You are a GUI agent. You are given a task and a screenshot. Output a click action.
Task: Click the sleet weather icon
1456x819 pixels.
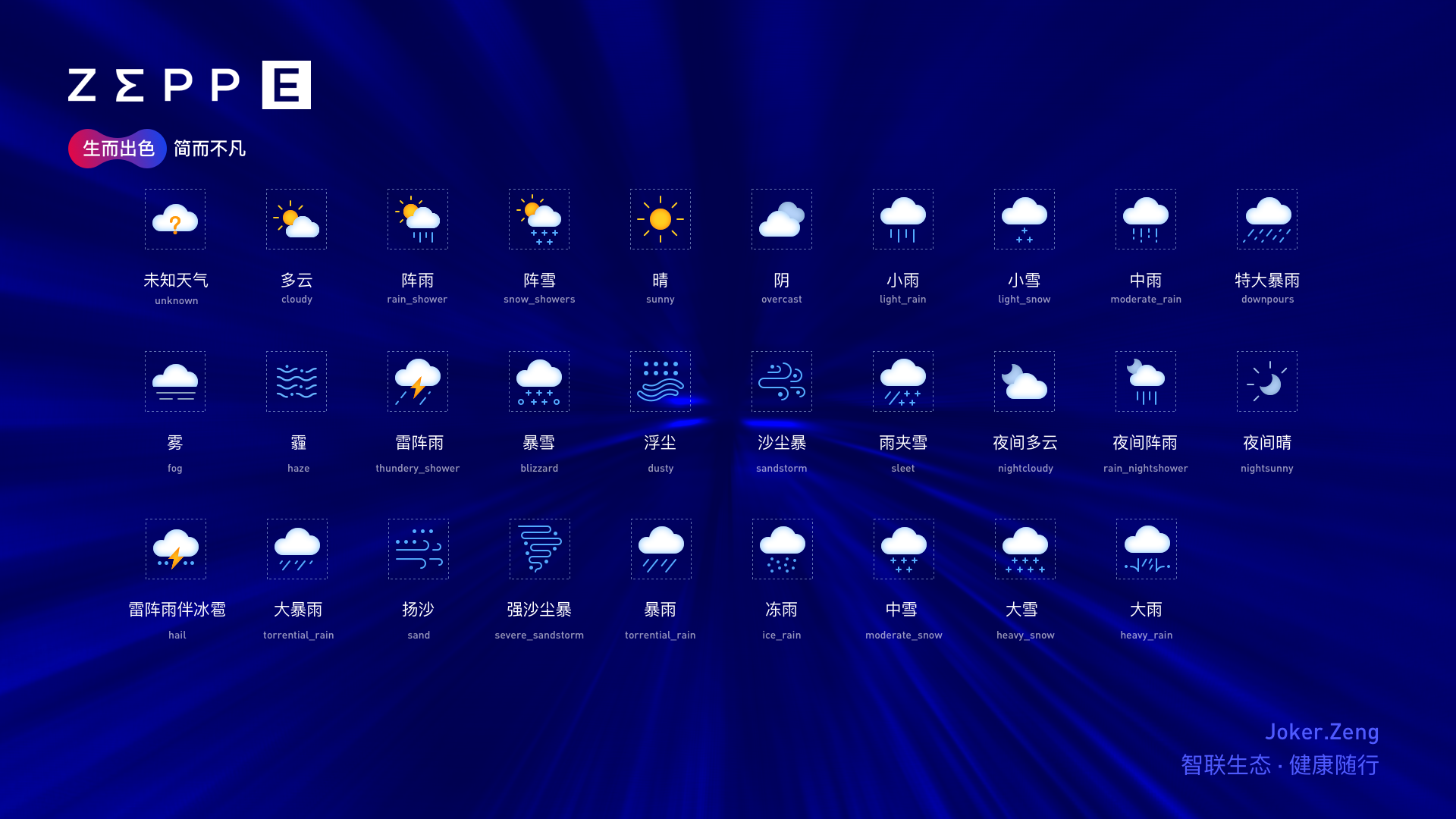click(903, 381)
